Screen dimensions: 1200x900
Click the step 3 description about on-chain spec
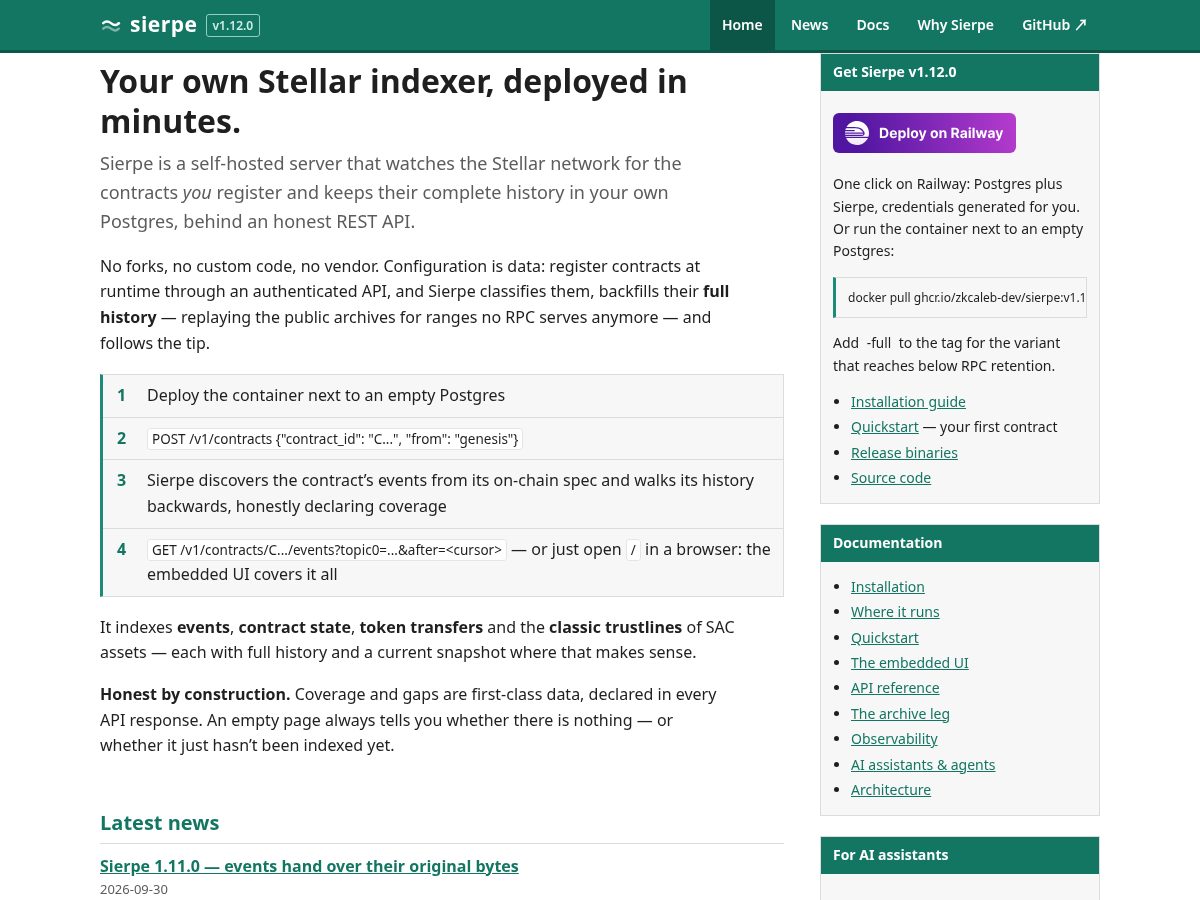coord(450,493)
